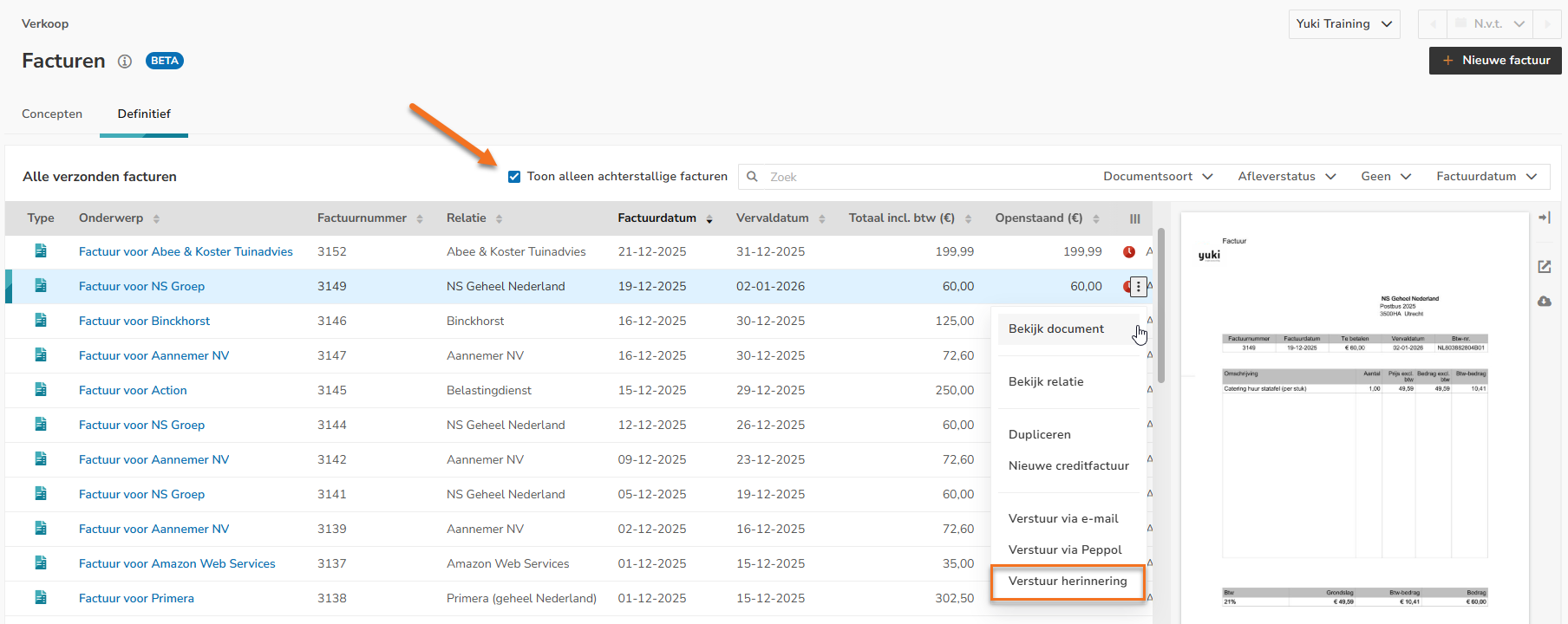Click document icon for Factuur voor Binckhorst
This screenshot has width=1568, height=624.
point(41,321)
